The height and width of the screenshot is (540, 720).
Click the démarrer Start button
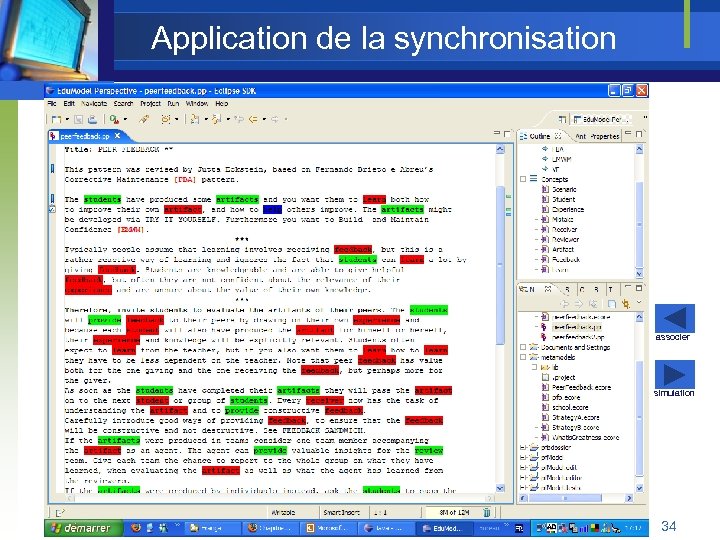pos(84,528)
